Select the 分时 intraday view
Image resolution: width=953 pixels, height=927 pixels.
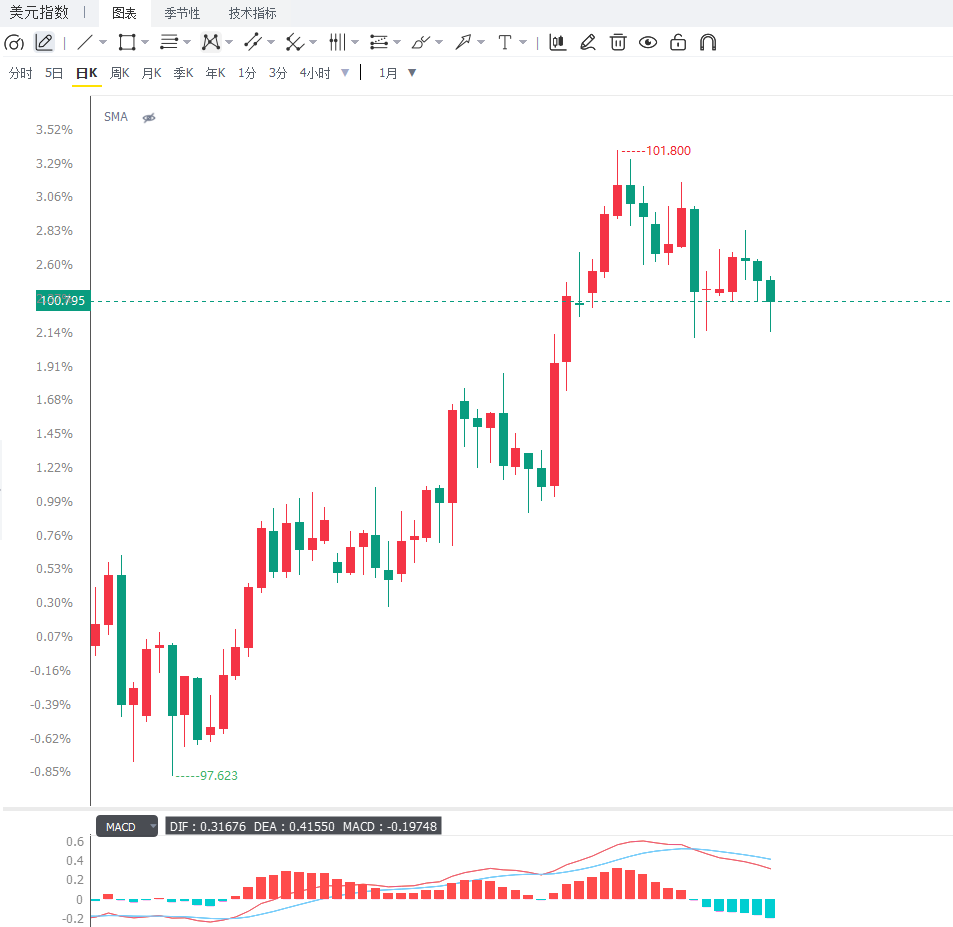(x=21, y=74)
